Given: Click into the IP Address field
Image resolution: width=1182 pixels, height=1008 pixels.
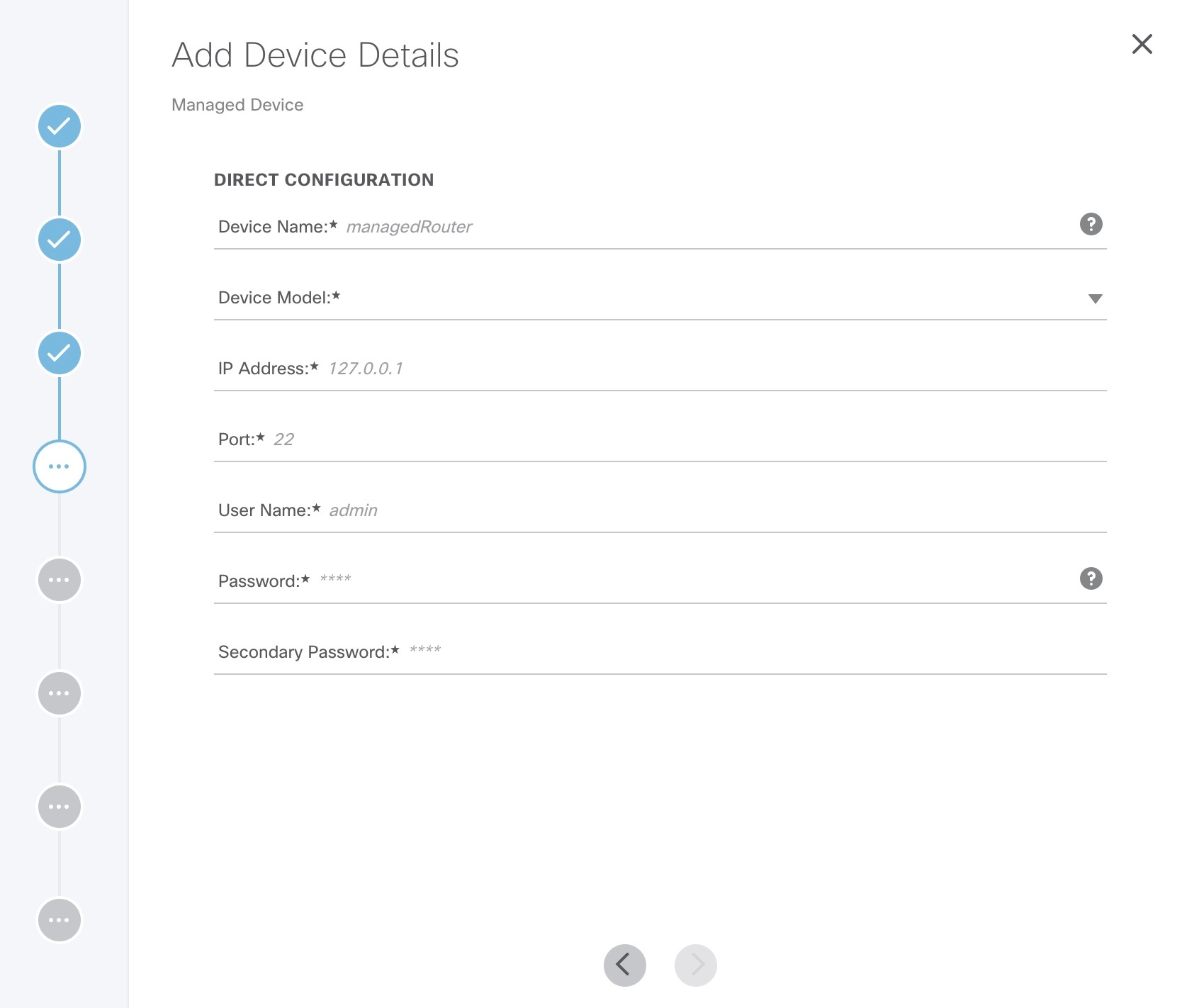Looking at the screenshot, I should pyautogui.click(x=709, y=369).
